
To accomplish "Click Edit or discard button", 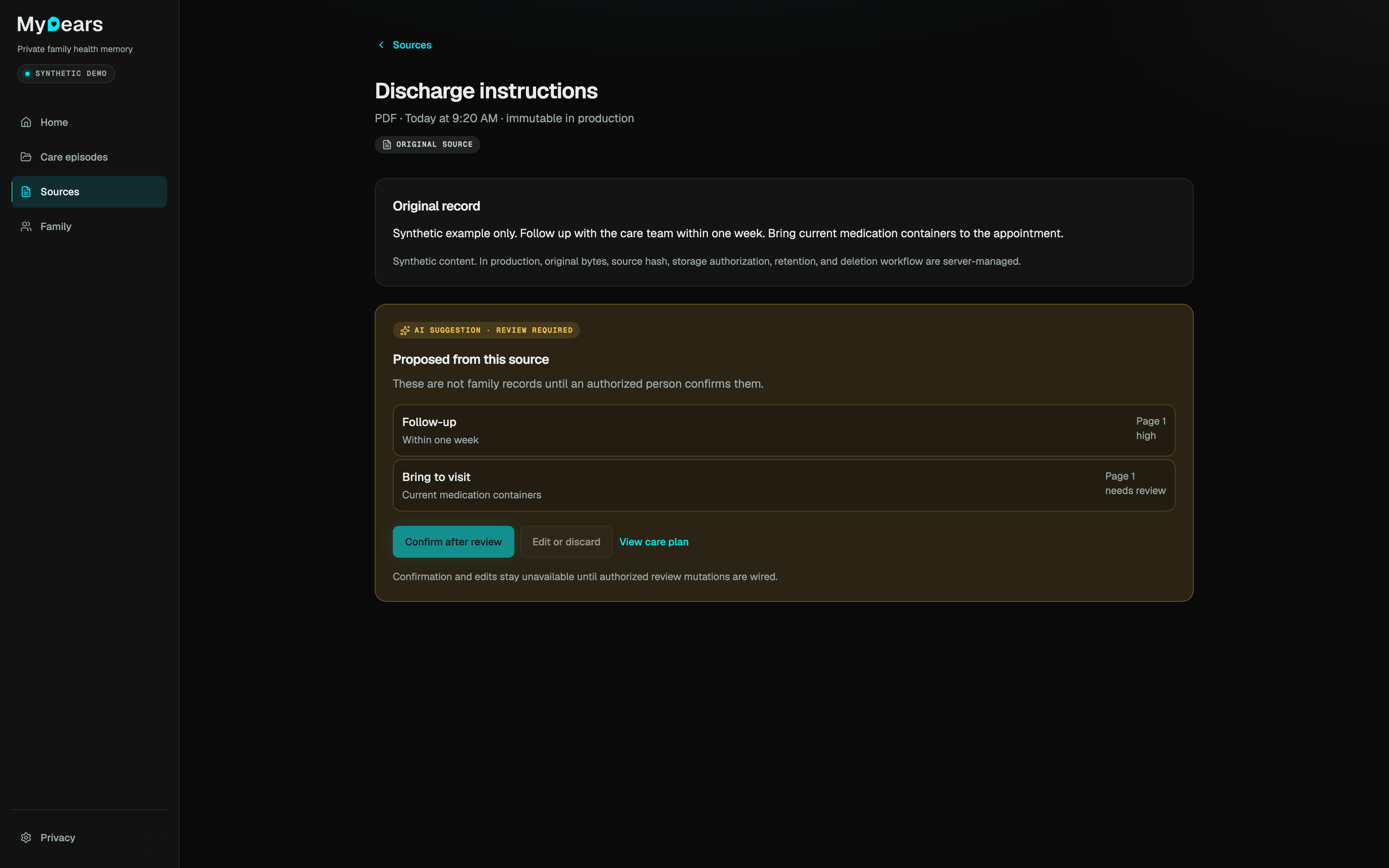I will pos(566,541).
